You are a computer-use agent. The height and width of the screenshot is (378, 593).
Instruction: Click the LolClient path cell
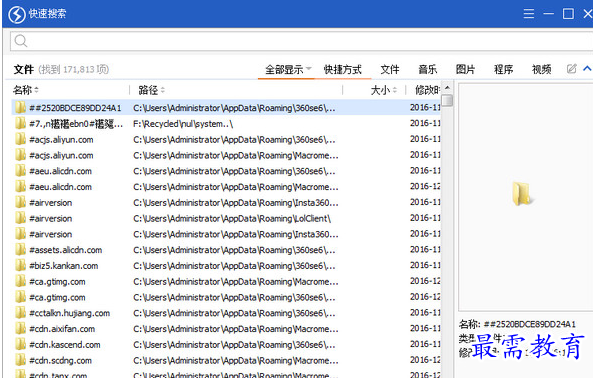point(232,219)
